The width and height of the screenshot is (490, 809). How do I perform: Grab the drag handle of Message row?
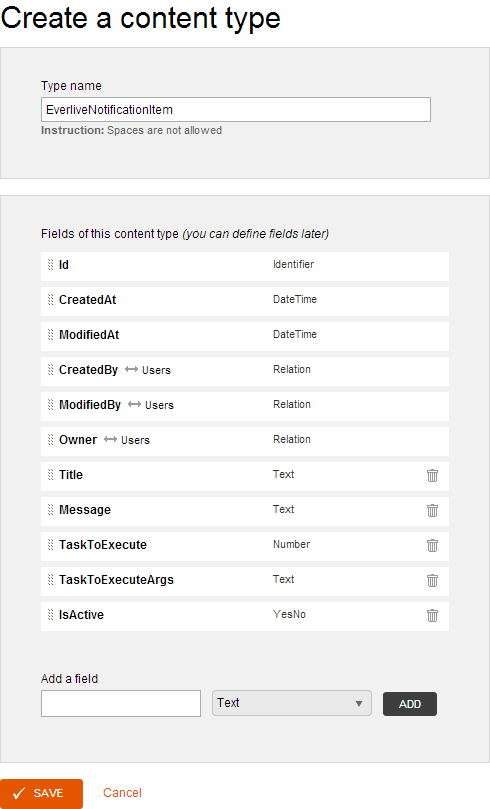pyautogui.click(x=51, y=510)
